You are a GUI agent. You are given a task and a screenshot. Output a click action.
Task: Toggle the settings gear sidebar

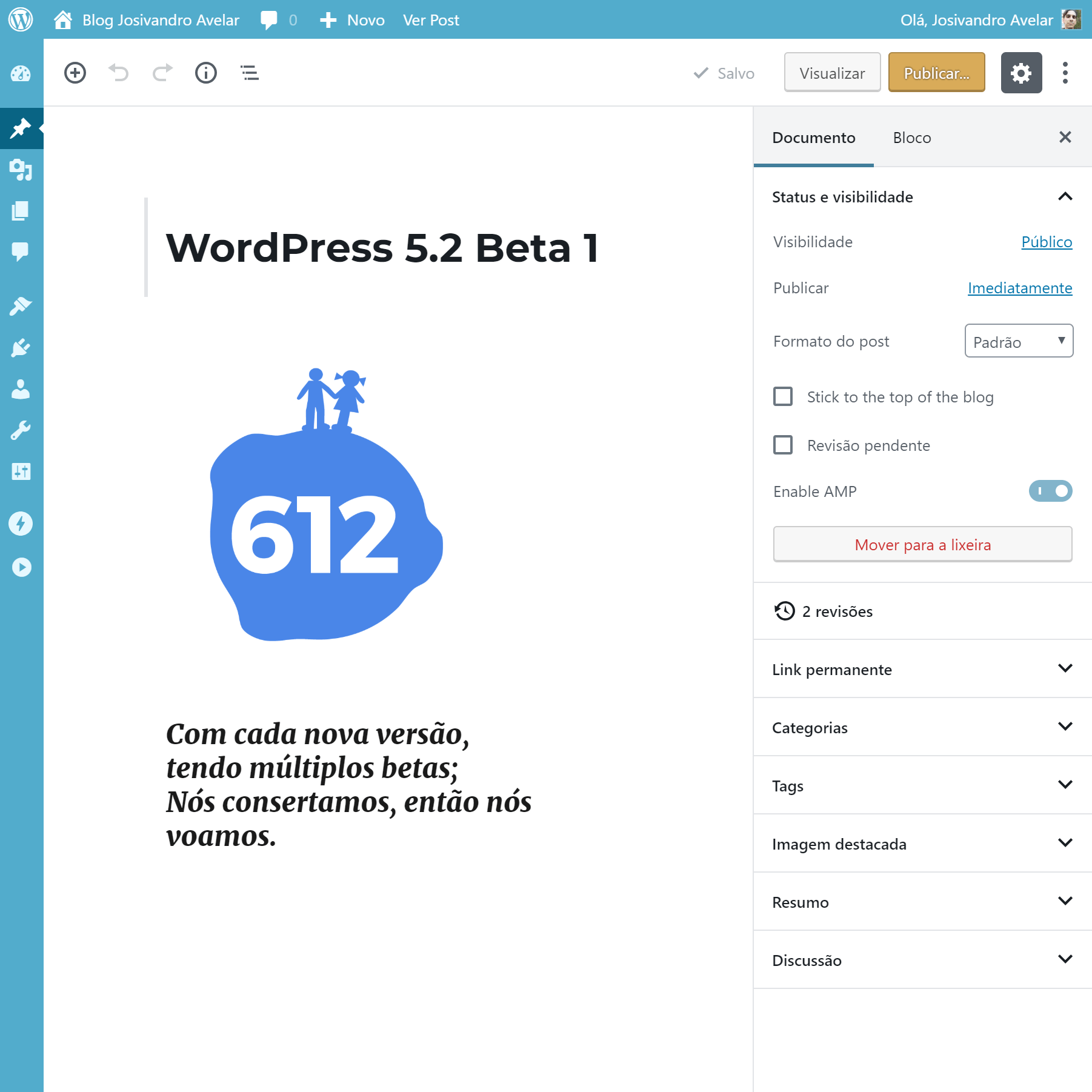point(1021,73)
